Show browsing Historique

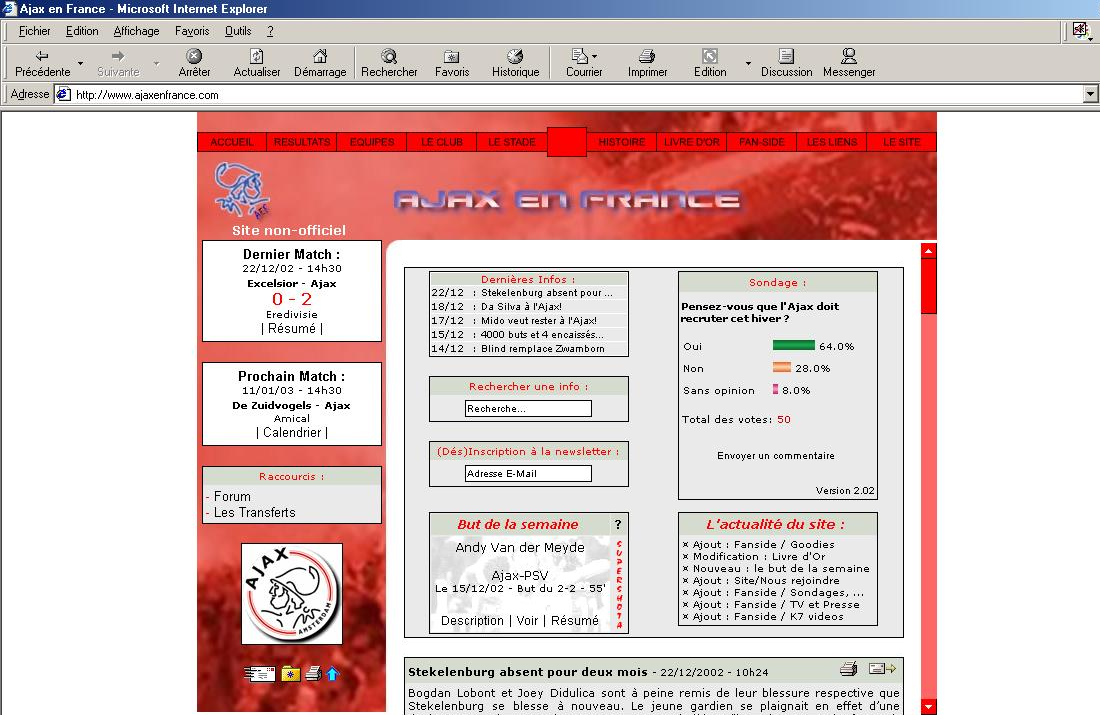(x=515, y=63)
